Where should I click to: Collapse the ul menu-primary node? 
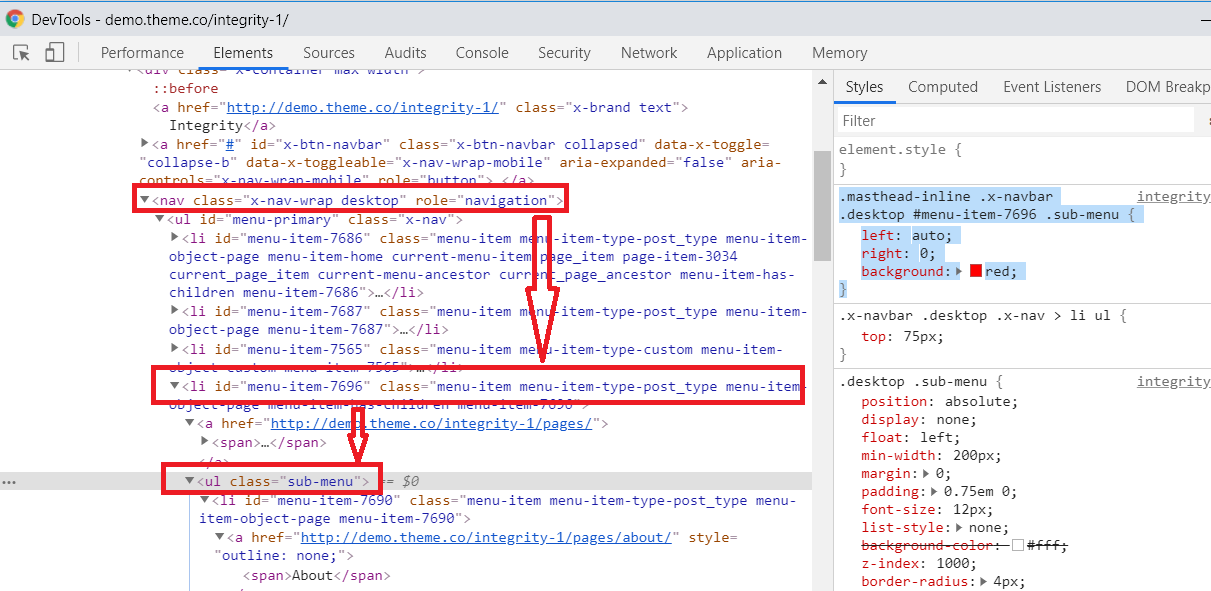point(158,219)
